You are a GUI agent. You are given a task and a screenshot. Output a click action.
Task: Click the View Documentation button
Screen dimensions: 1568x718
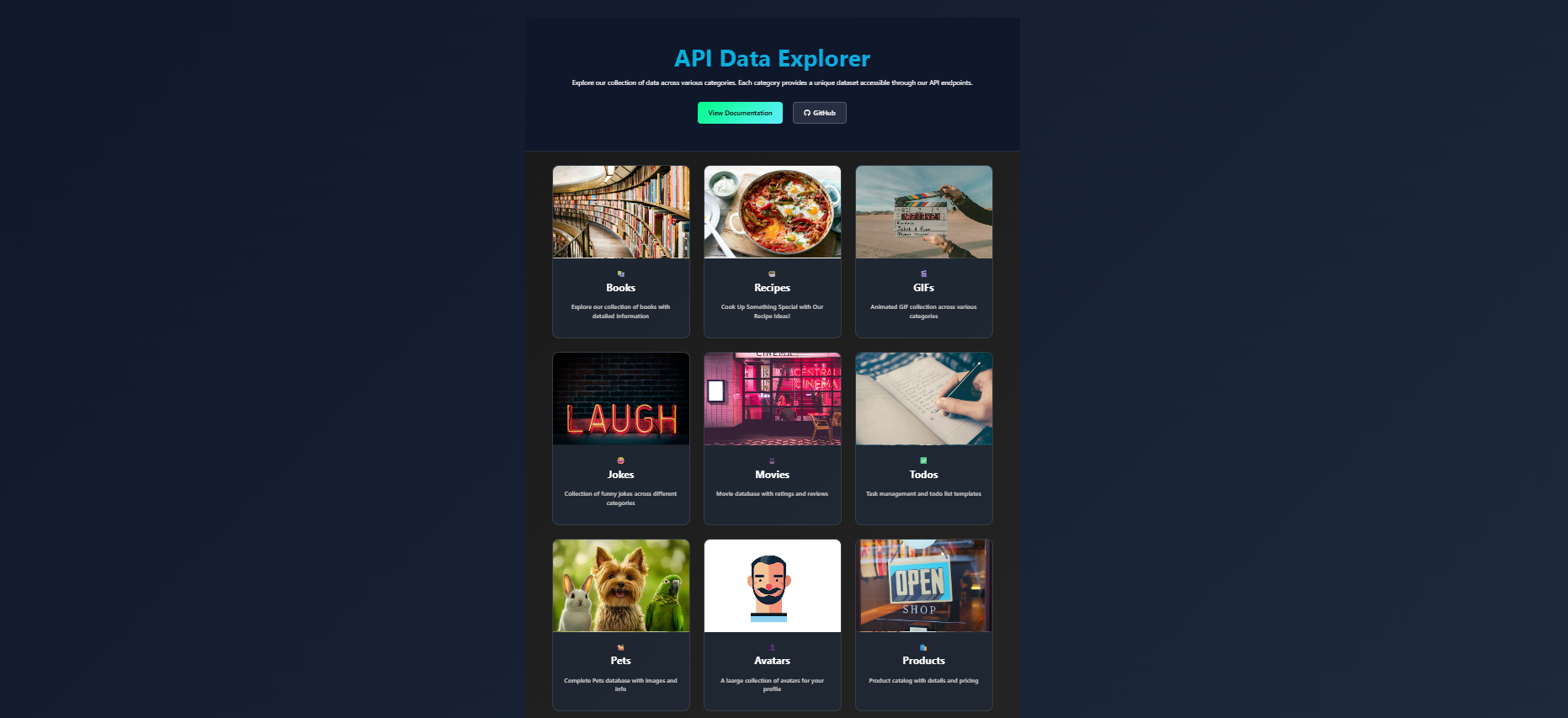(x=740, y=113)
